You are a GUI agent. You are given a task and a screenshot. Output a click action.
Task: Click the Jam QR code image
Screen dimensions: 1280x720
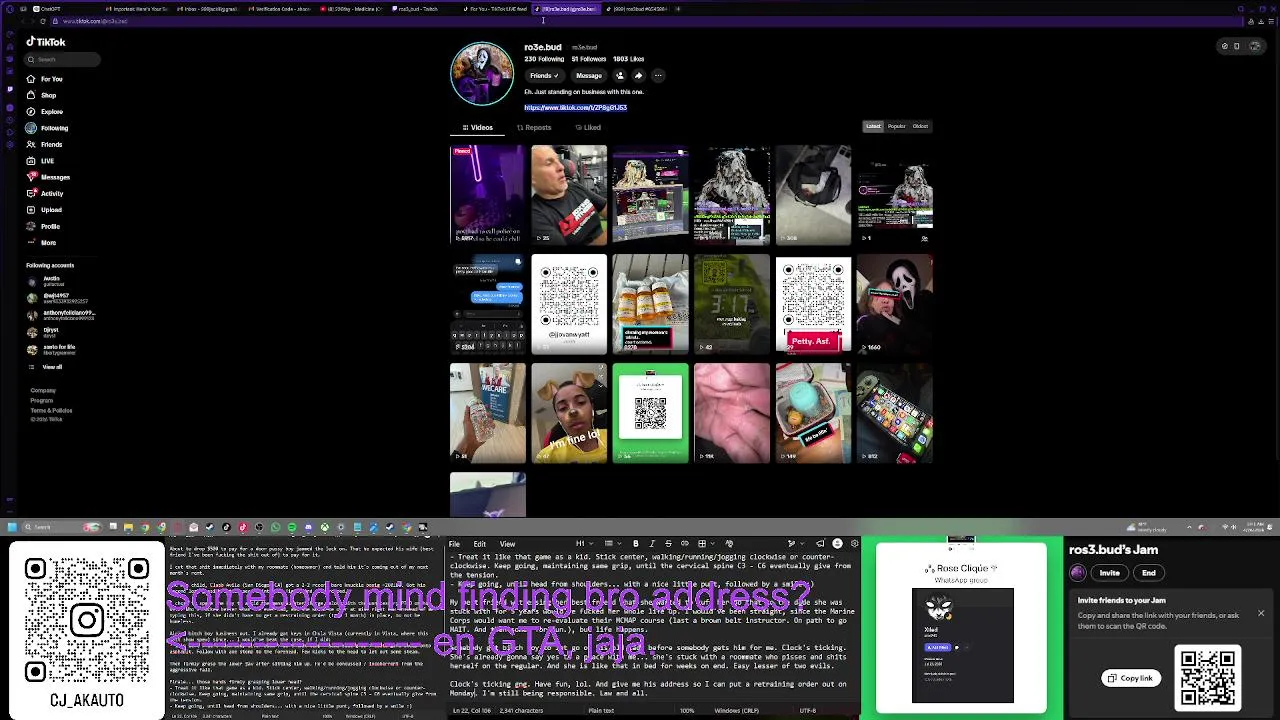click(x=1208, y=678)
